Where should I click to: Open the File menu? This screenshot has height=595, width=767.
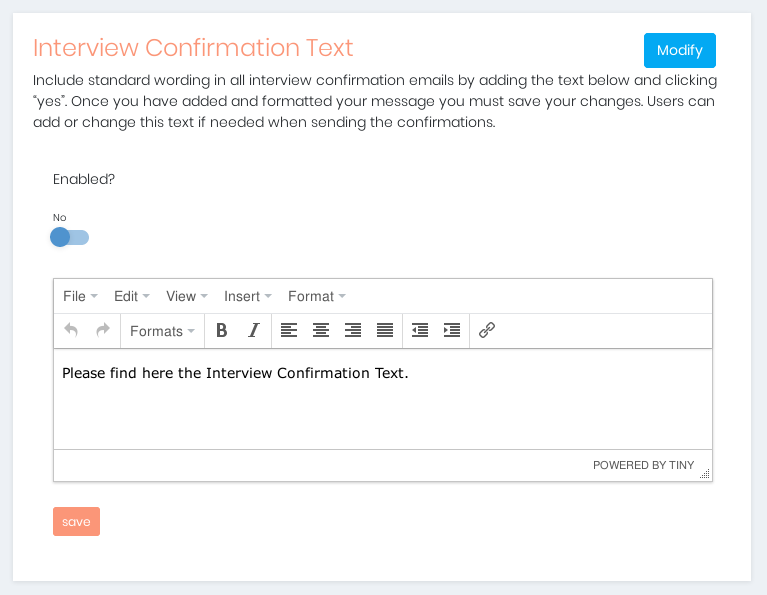click(80, 296)
